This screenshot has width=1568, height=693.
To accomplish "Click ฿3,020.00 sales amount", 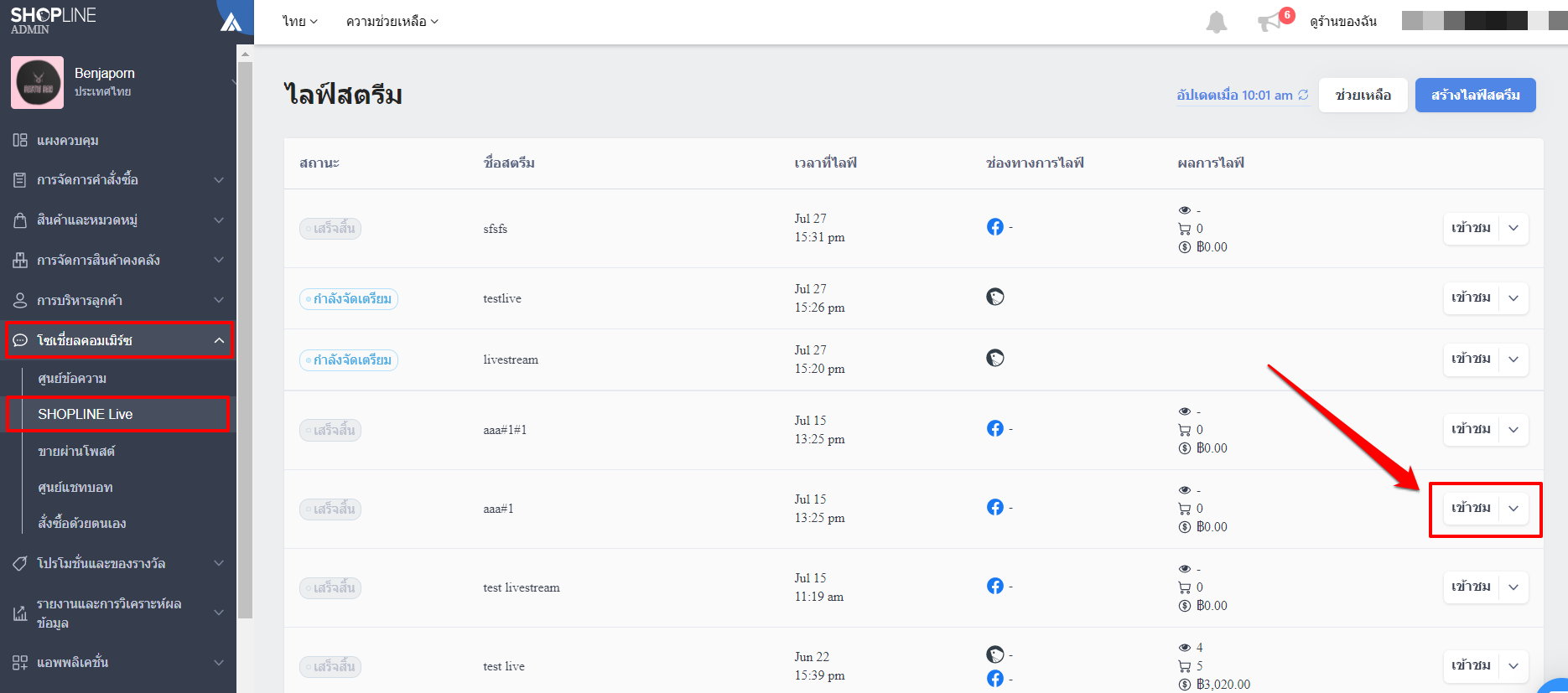I will click(x=1223, y=685).
